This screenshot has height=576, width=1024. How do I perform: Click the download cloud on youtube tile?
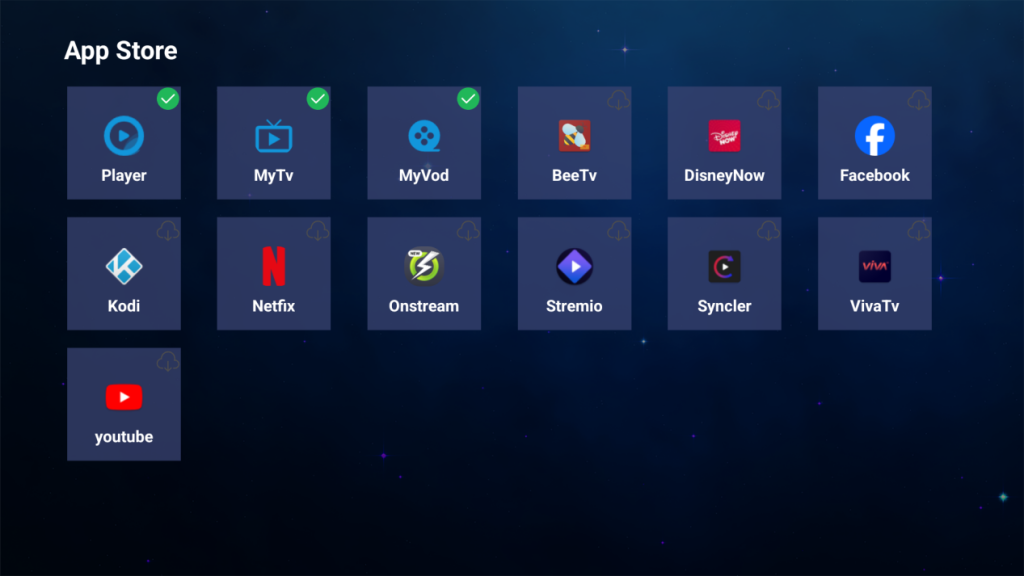[x=168, y=361]
